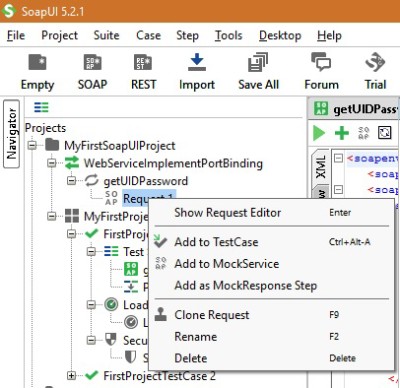
Task: Open the Step menu
Action: tap(187, 35)
